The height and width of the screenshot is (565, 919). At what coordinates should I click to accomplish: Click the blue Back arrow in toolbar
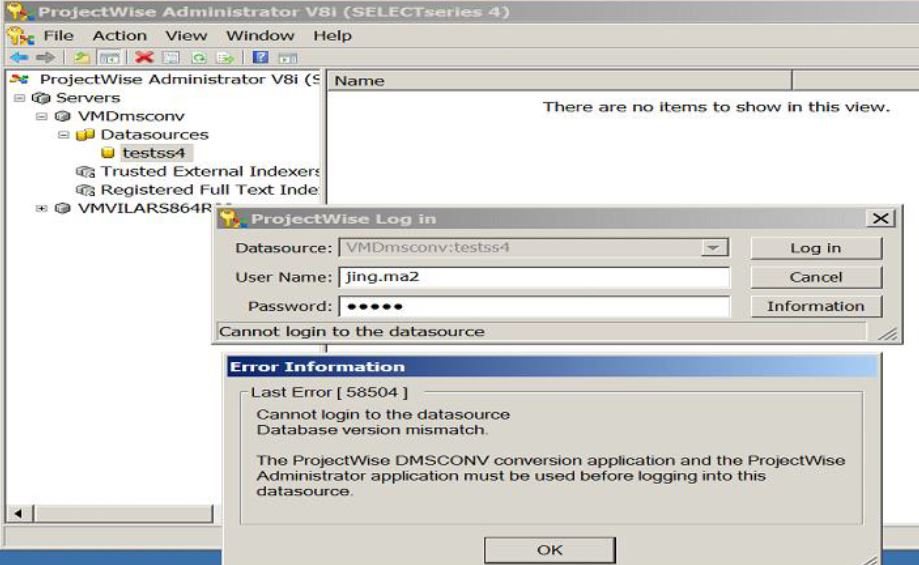pyautogui.click(x=19, y=57)
